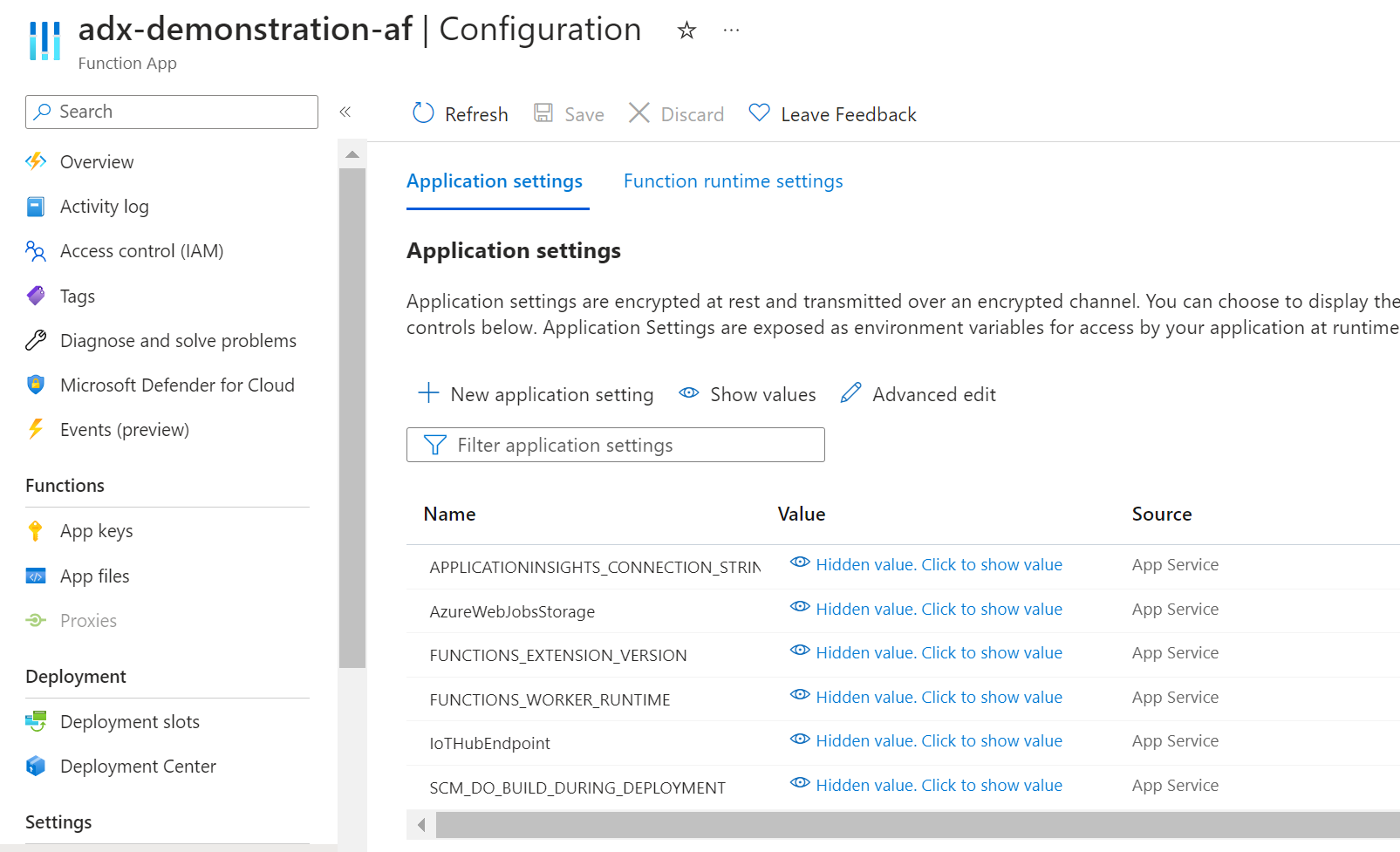Viewport: 1400px width, 852px height.
Task: Click the Filter application settings field
Action: (x=615, y=445)
